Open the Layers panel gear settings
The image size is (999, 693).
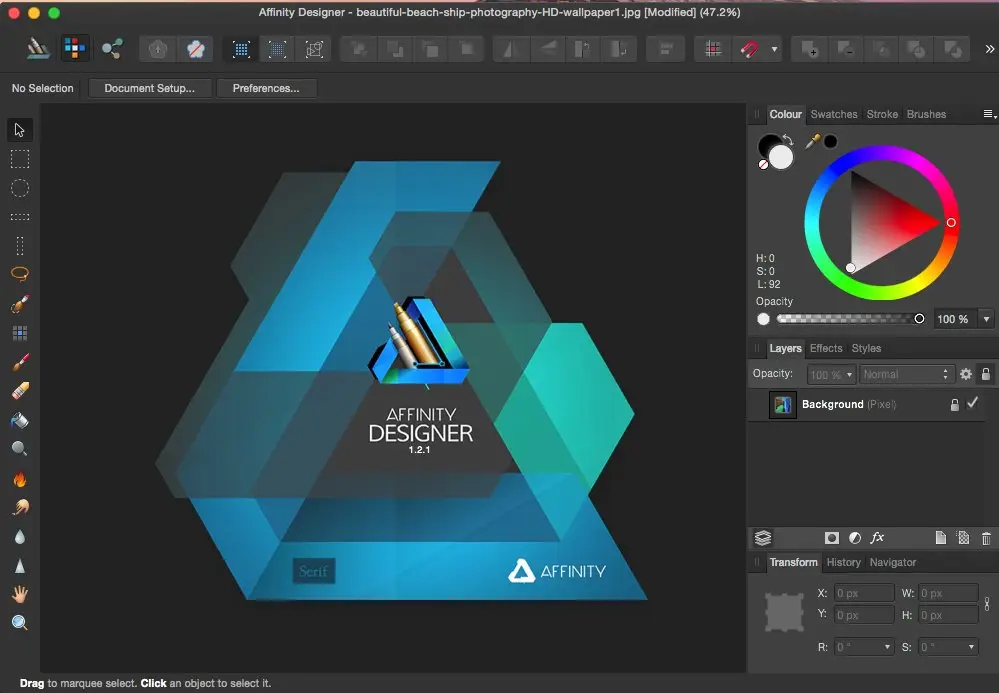(966, 374)
